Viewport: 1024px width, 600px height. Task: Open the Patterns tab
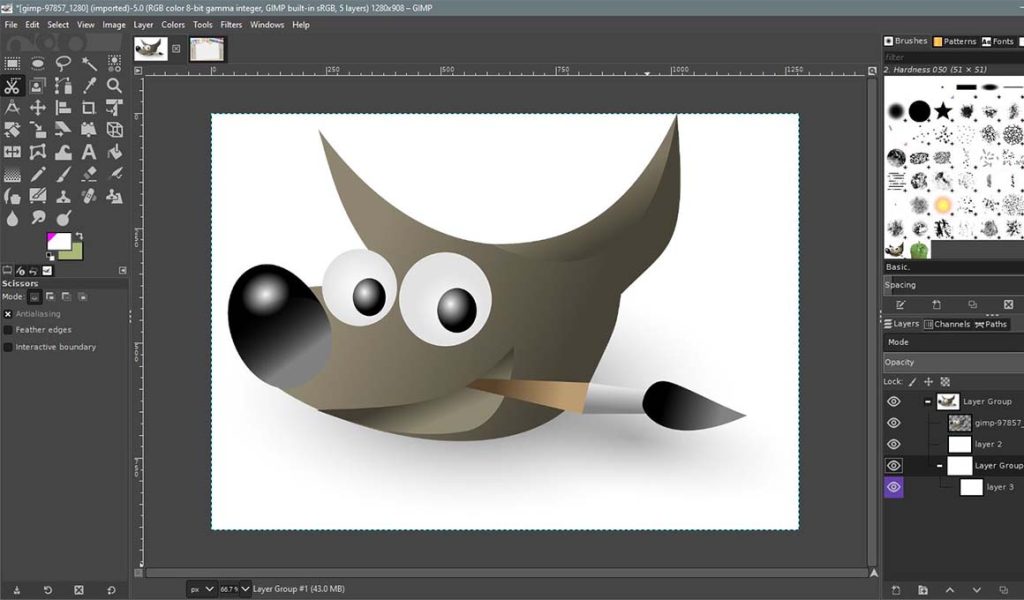pyautogui.click(x=955, y=41)
